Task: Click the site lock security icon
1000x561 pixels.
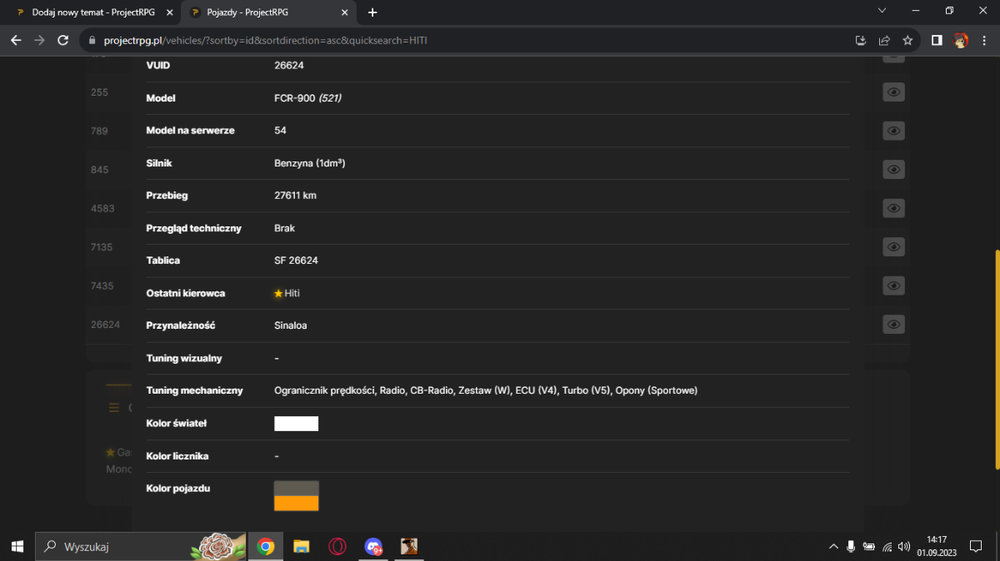Action: pyautogui.click(x=92, y=40)
